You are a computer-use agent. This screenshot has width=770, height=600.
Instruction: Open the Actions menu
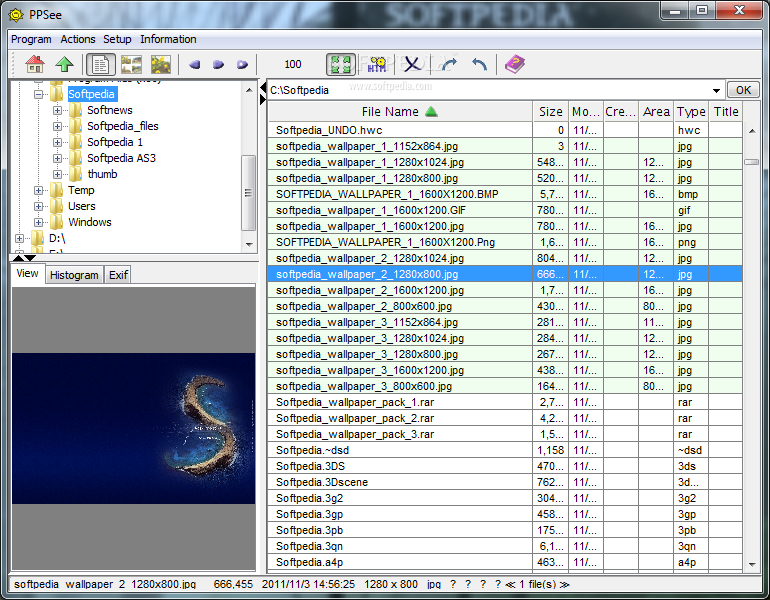(x=78, y=39)
